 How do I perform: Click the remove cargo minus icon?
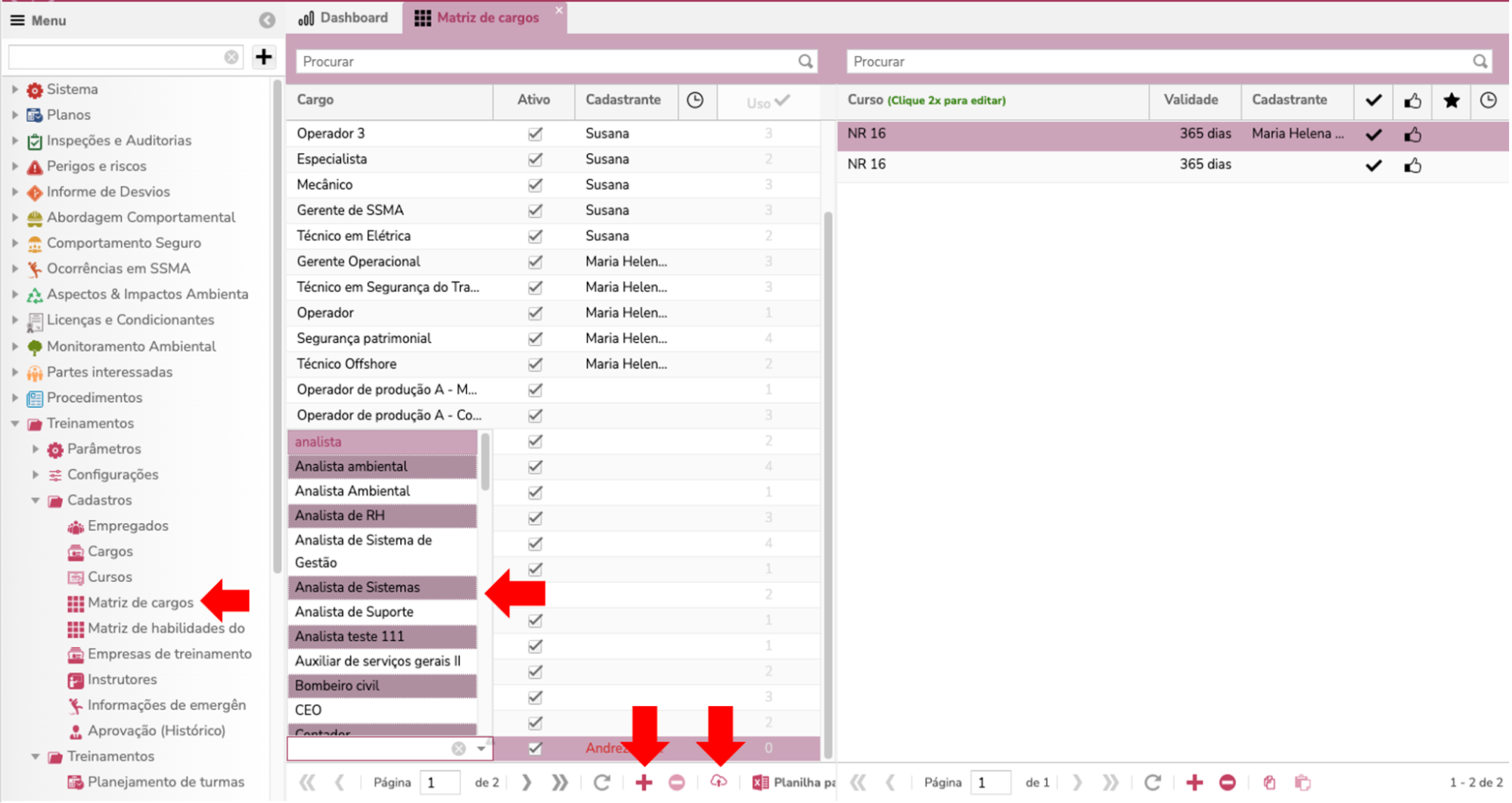tap(677, 783)
